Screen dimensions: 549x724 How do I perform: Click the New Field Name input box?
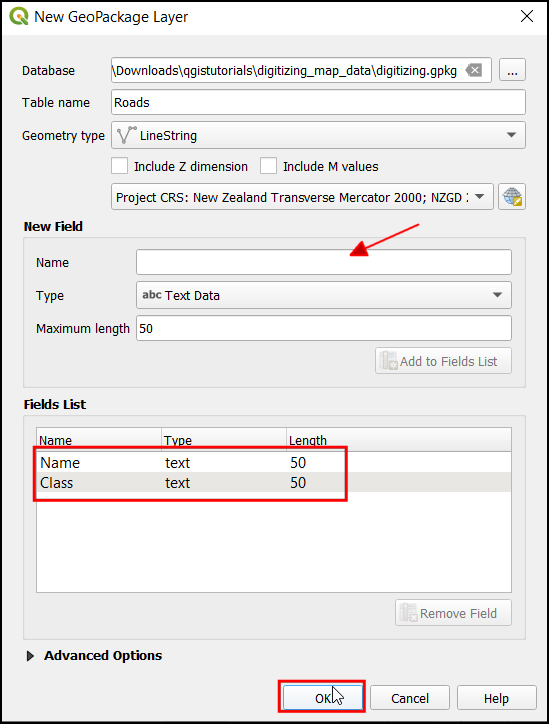tap(324, 262)
